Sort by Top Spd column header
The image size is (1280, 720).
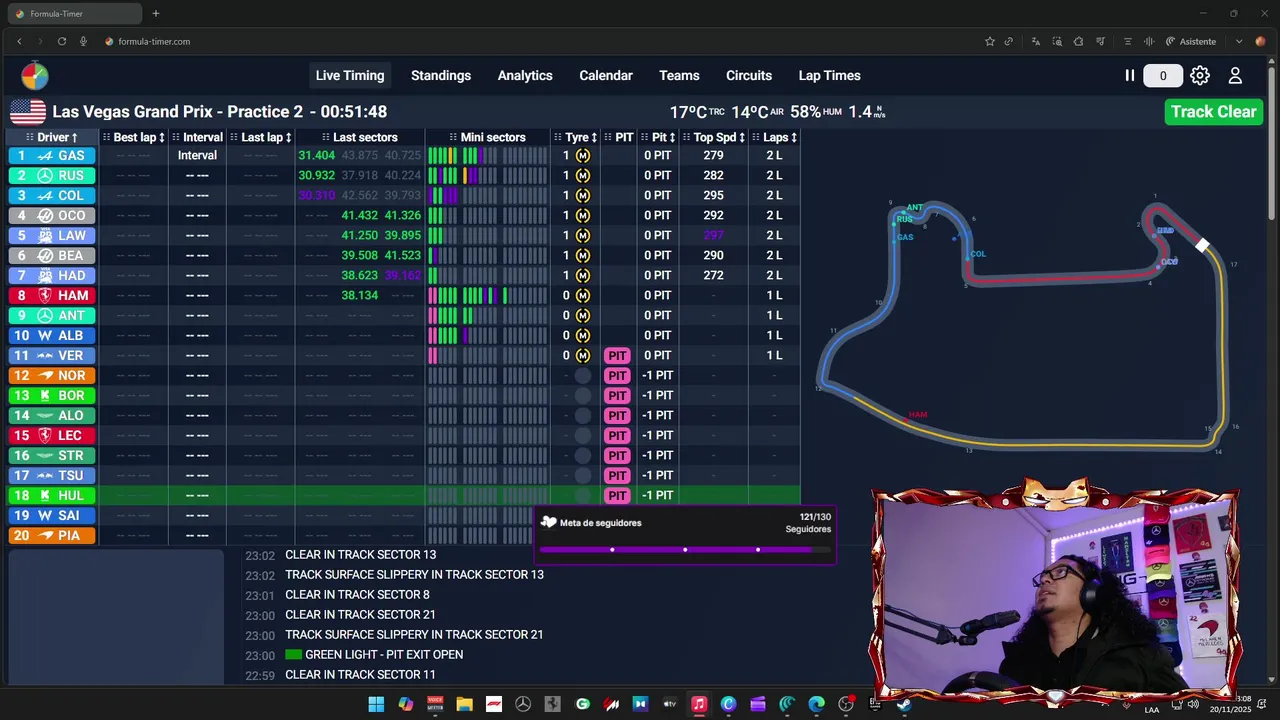click(714, 137)
